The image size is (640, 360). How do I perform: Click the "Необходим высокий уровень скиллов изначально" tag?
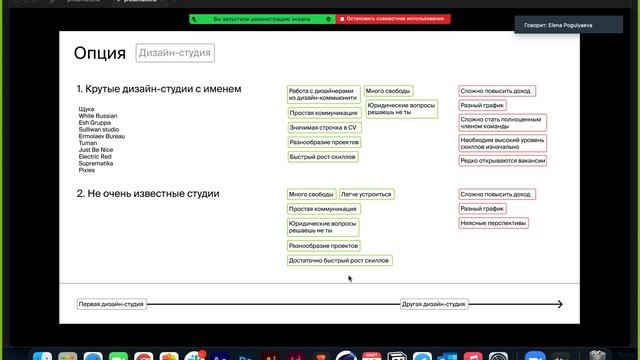(x=502, y=143)
